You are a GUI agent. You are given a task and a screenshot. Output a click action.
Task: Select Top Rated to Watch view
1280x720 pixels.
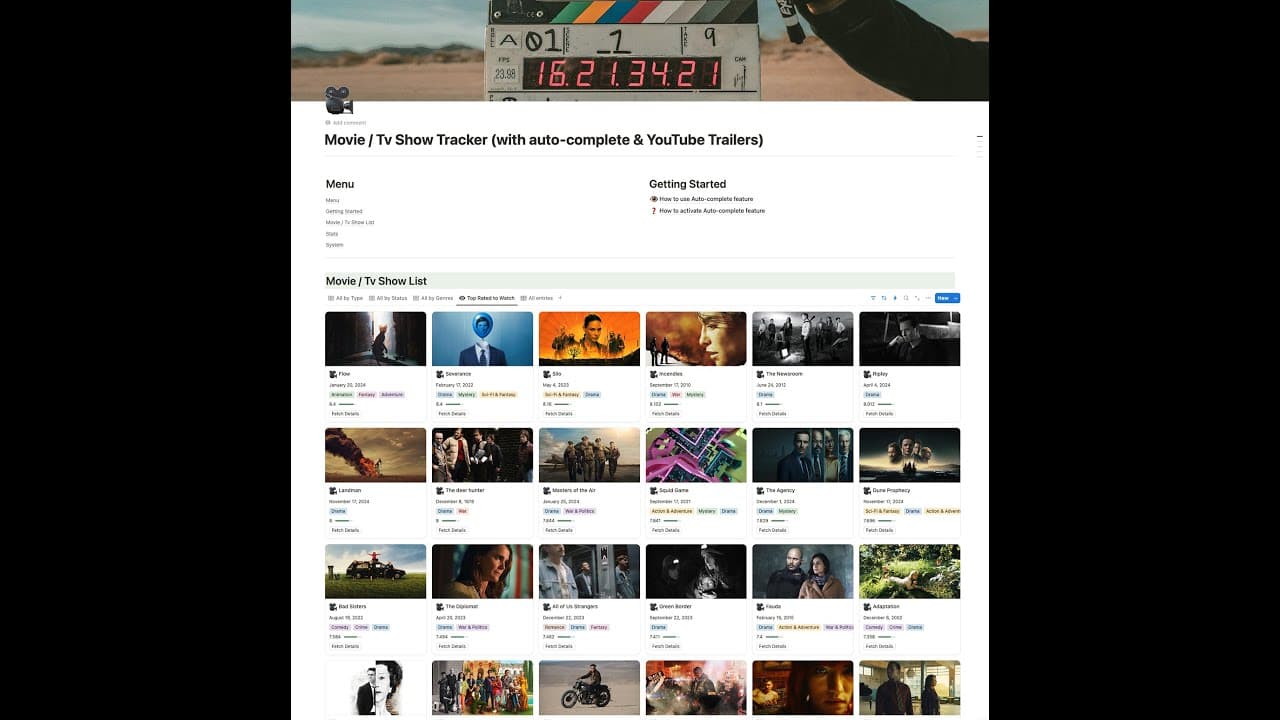tap(487, 298)
